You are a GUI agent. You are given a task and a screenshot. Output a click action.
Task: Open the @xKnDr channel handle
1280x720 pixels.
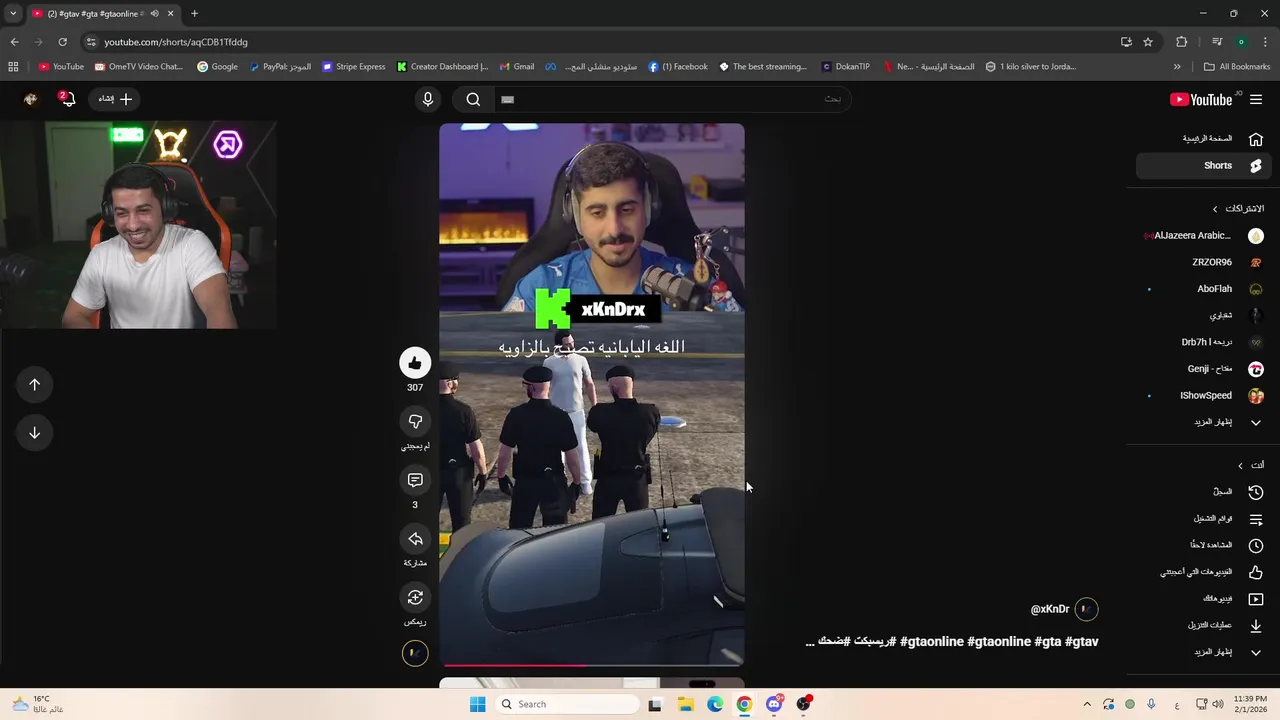(x=1050, y=609)
